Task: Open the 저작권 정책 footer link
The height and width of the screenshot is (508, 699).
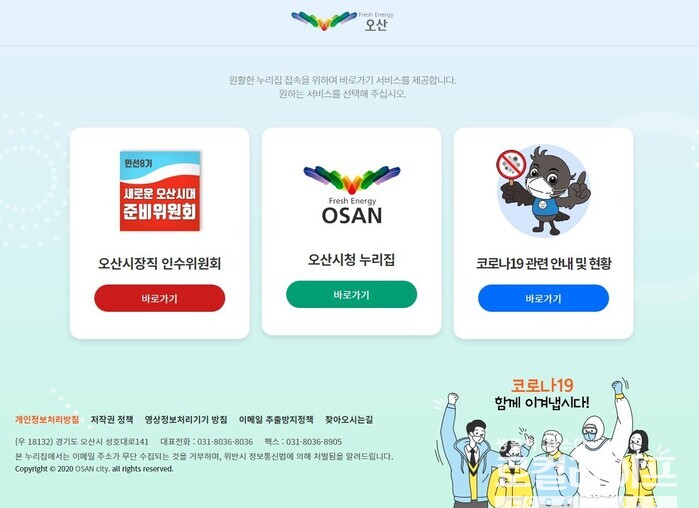Action: tap(112, 419)
